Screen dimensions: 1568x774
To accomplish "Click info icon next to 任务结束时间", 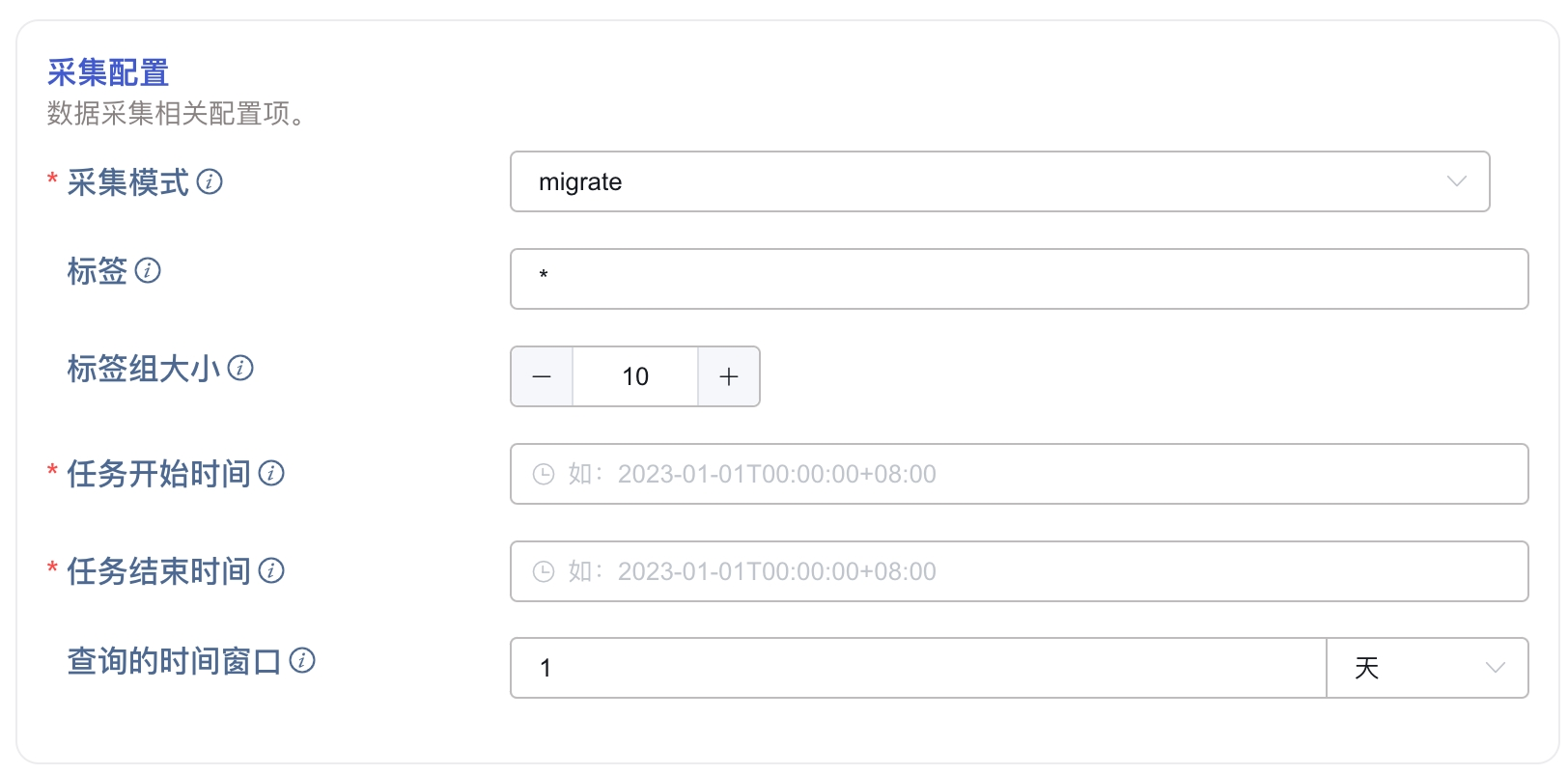I will click(271, 570).
